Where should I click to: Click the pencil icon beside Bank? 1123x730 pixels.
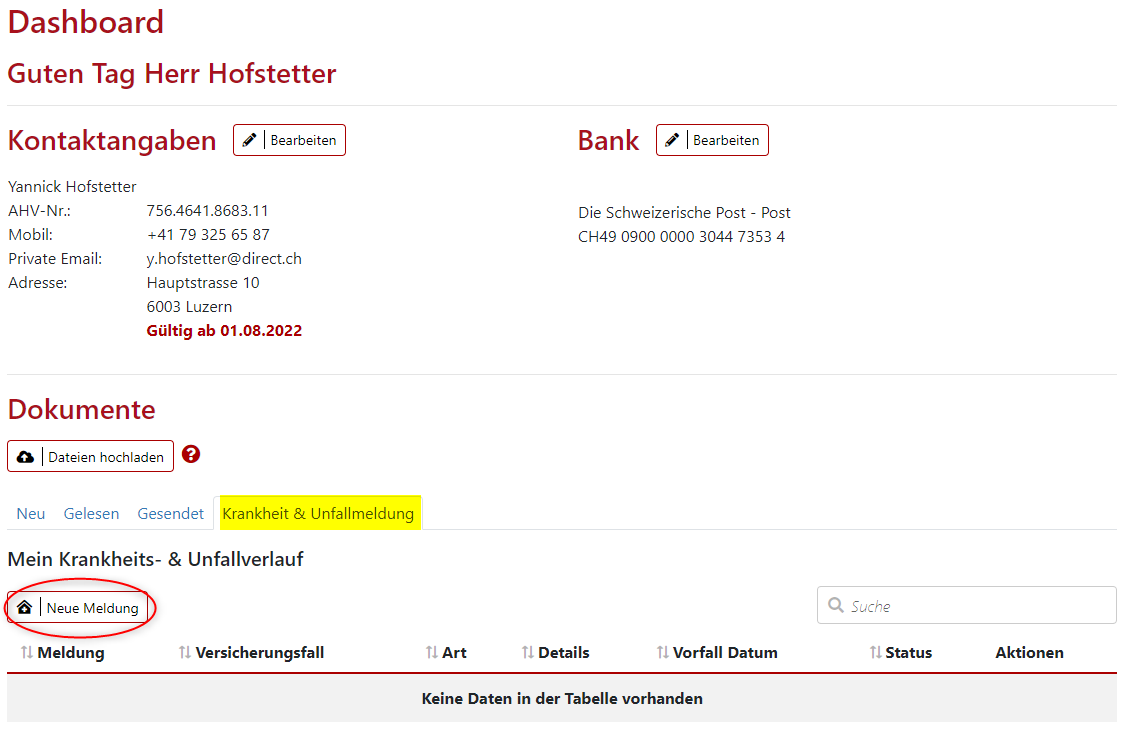click(673, 140)
